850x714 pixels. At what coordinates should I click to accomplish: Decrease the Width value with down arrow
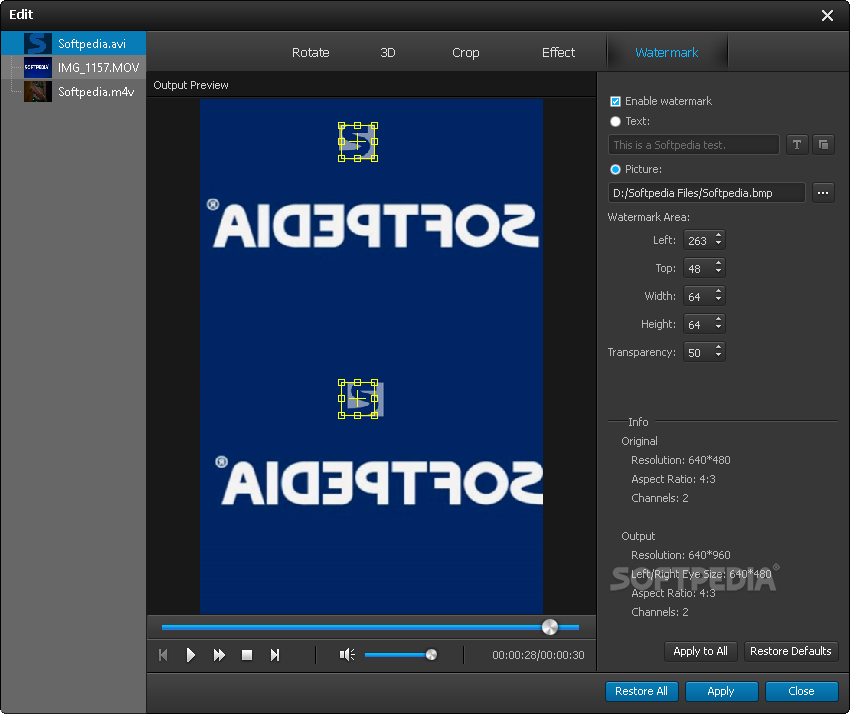tap(718, 300)
